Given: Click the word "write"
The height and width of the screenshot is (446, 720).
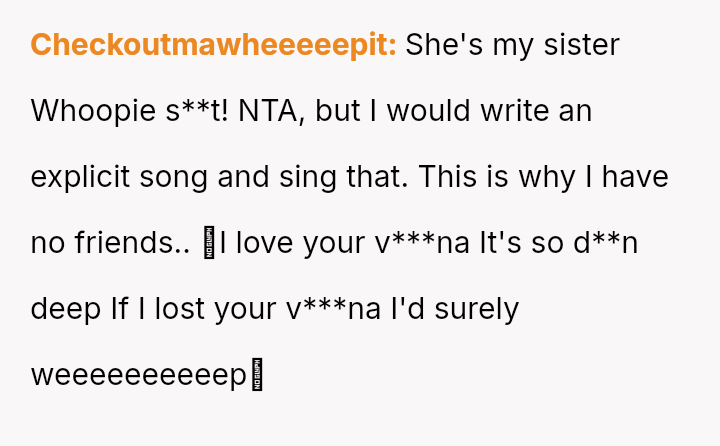Looking at the screenshot, I should pyautogui.click(x=514, y=111).
